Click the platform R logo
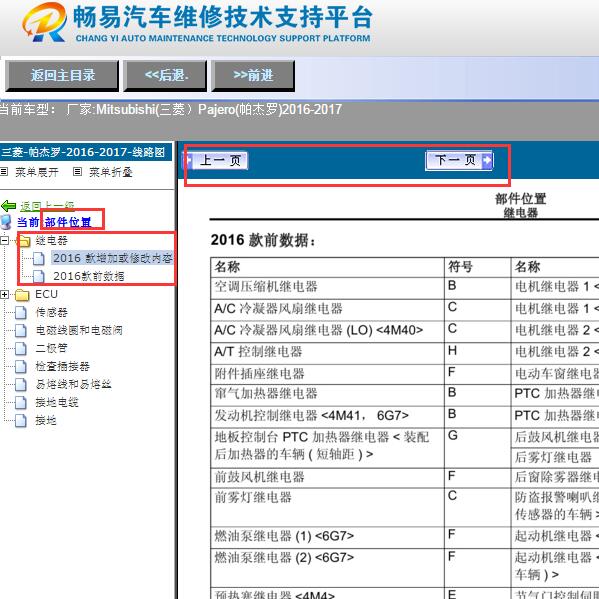This screenshot has width=599, height=599. point(45,22)
